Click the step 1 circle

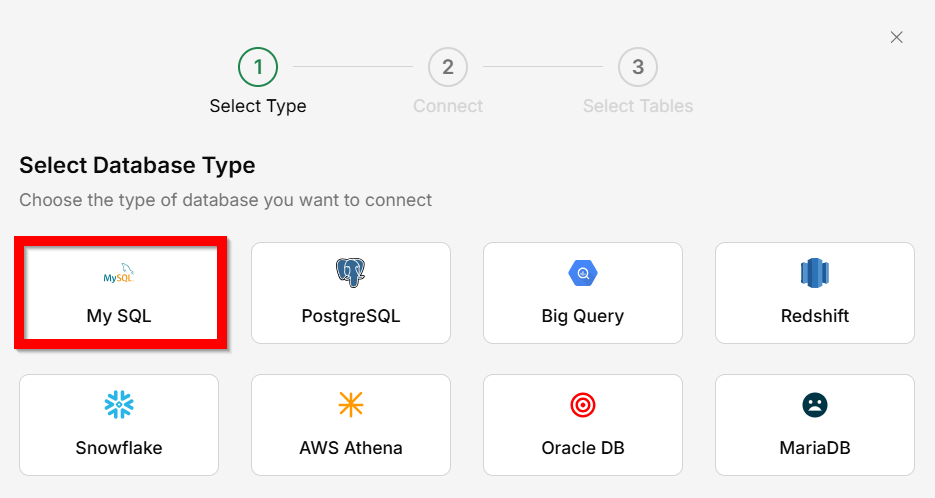pyautogui.click(x=258, y=67)
